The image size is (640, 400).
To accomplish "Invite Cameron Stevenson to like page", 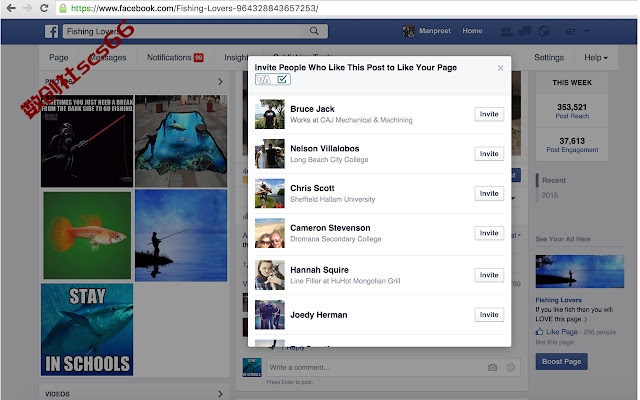I will click(x=489, y=233).
